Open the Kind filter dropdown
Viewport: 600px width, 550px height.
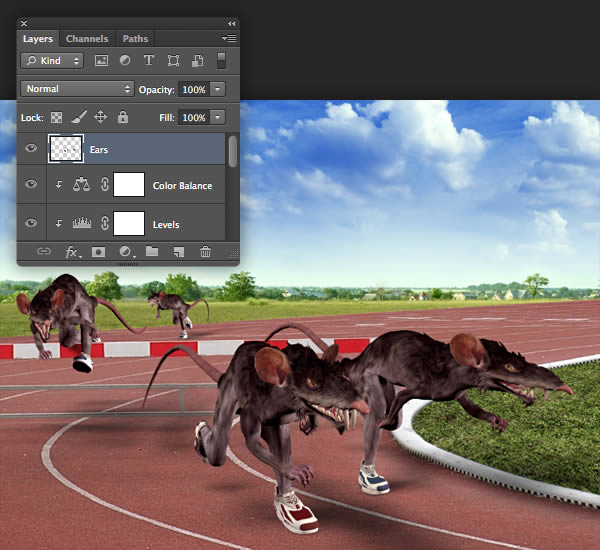[x=52, y=60]
